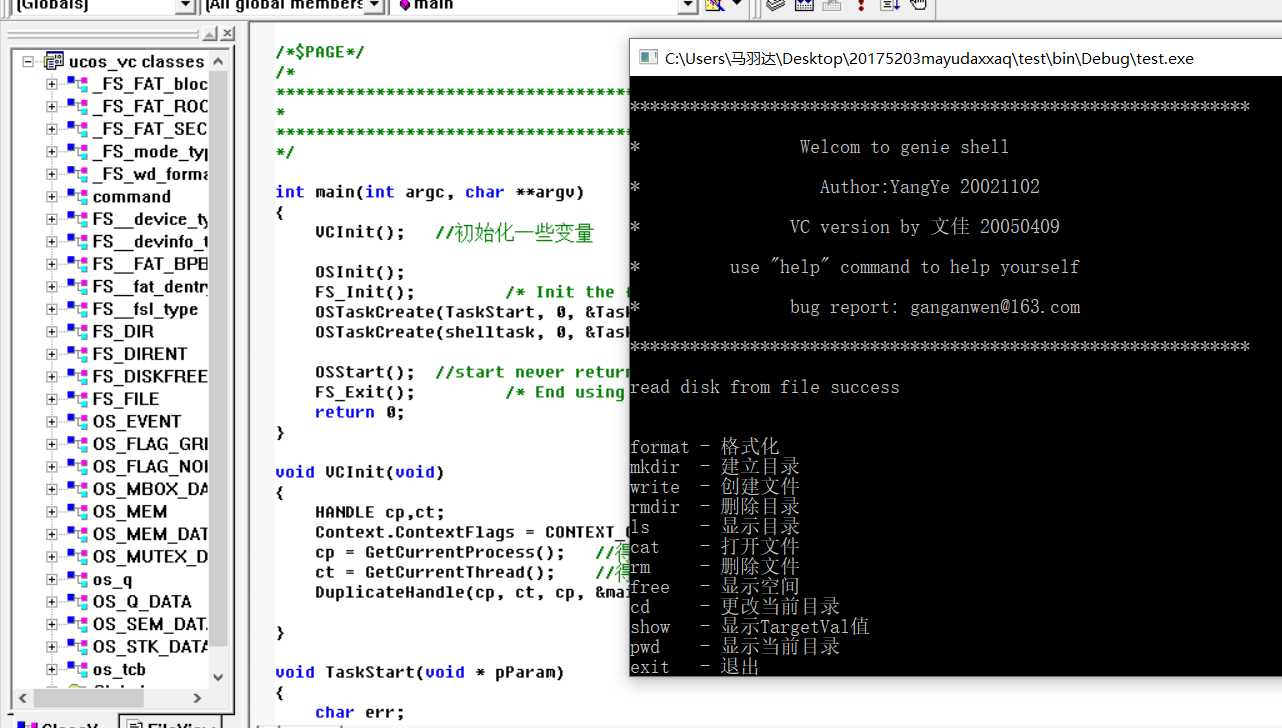Click the 'VCInit();' call in main
The height and width of the screenshot is (728, 1282).
[360, 232]
